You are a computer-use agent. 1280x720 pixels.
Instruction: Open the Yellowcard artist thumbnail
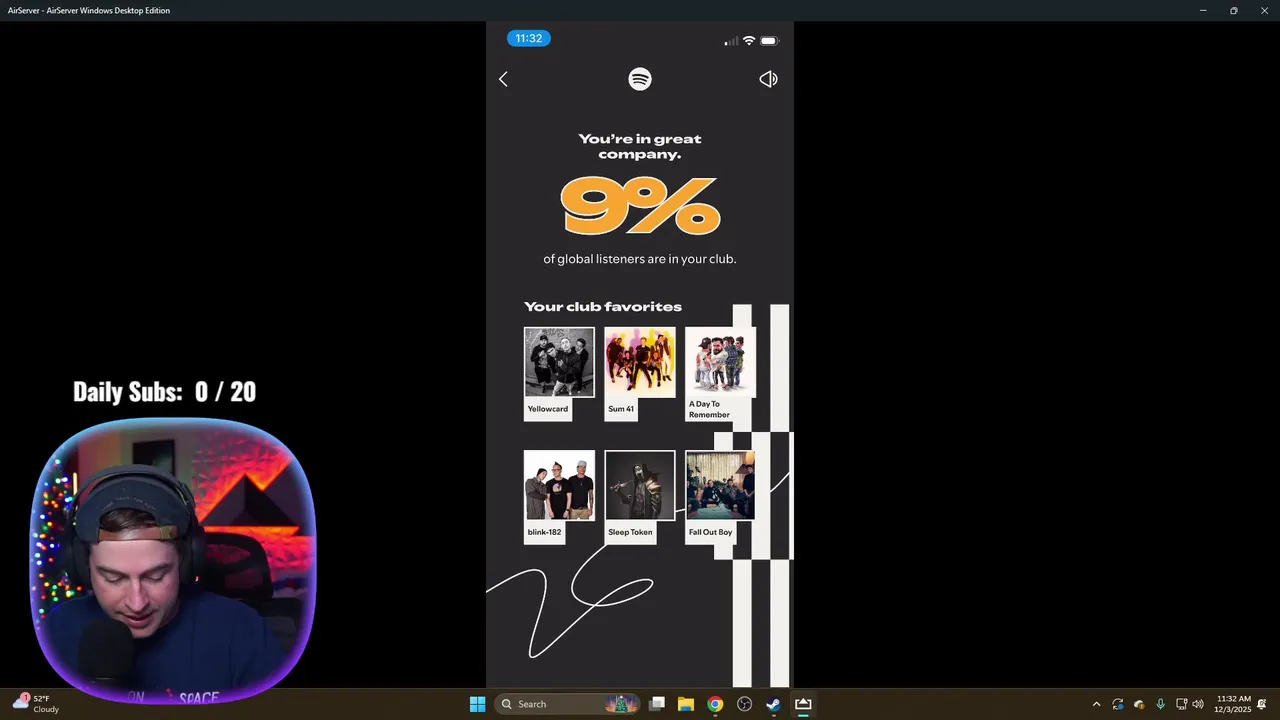click(x=559, y=362)
